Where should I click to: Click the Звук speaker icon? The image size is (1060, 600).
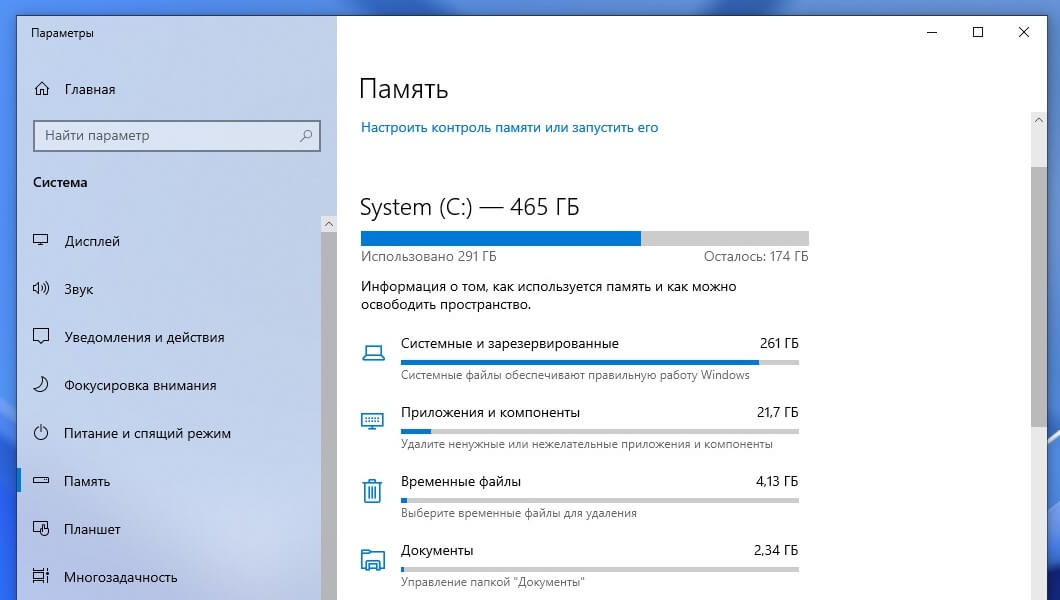pos(41,289)
